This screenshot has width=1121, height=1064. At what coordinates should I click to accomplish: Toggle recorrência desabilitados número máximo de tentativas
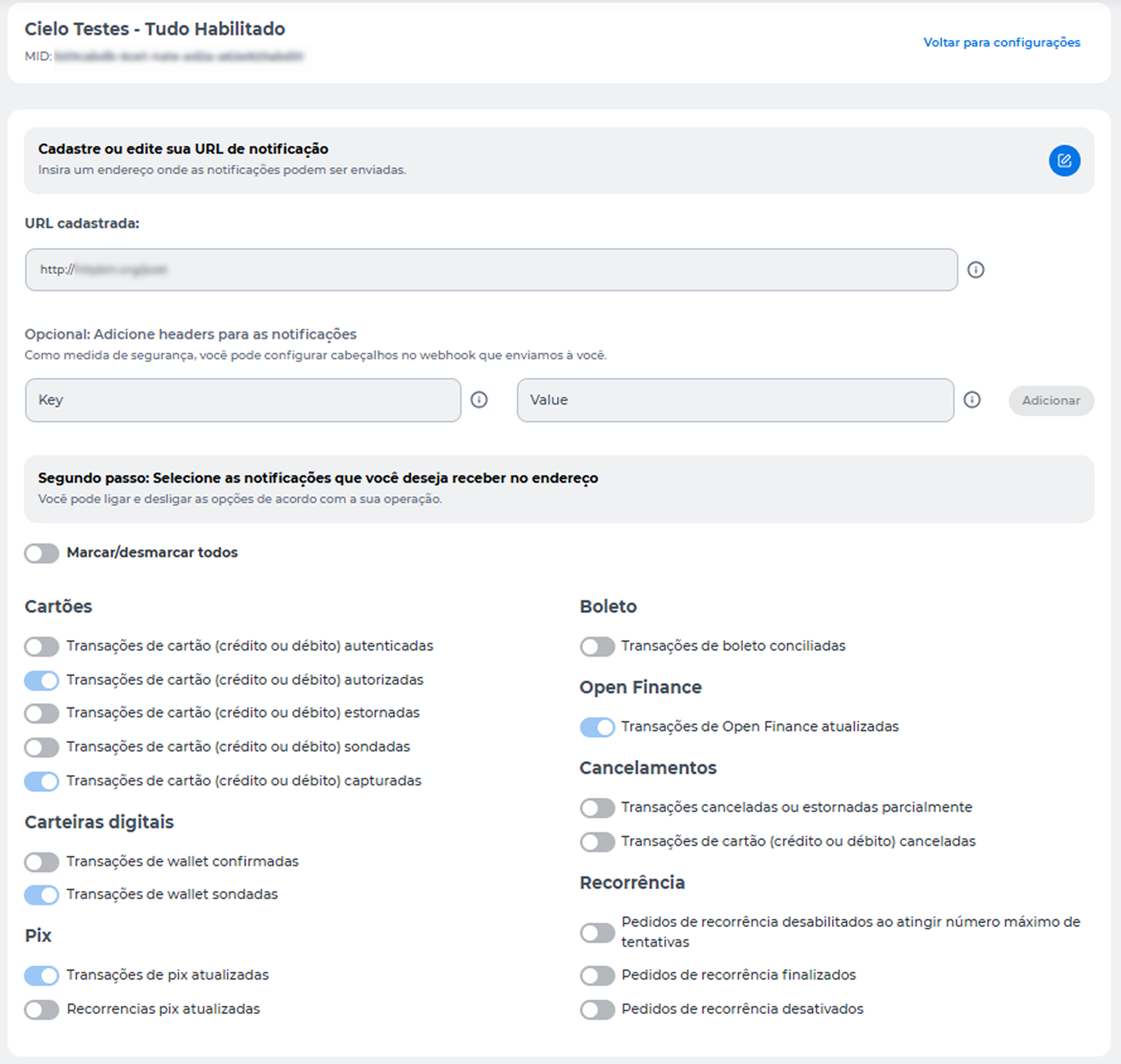click(x=597, y=933)
